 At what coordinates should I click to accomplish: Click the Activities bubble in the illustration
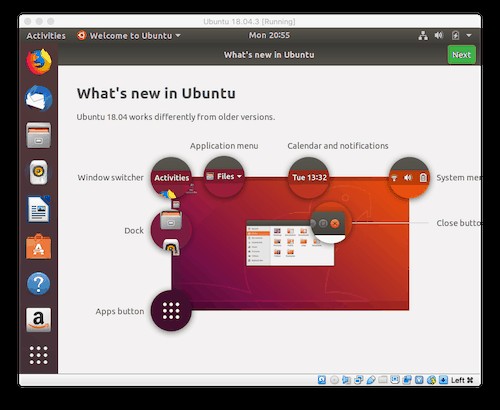(x=171, y=178)
